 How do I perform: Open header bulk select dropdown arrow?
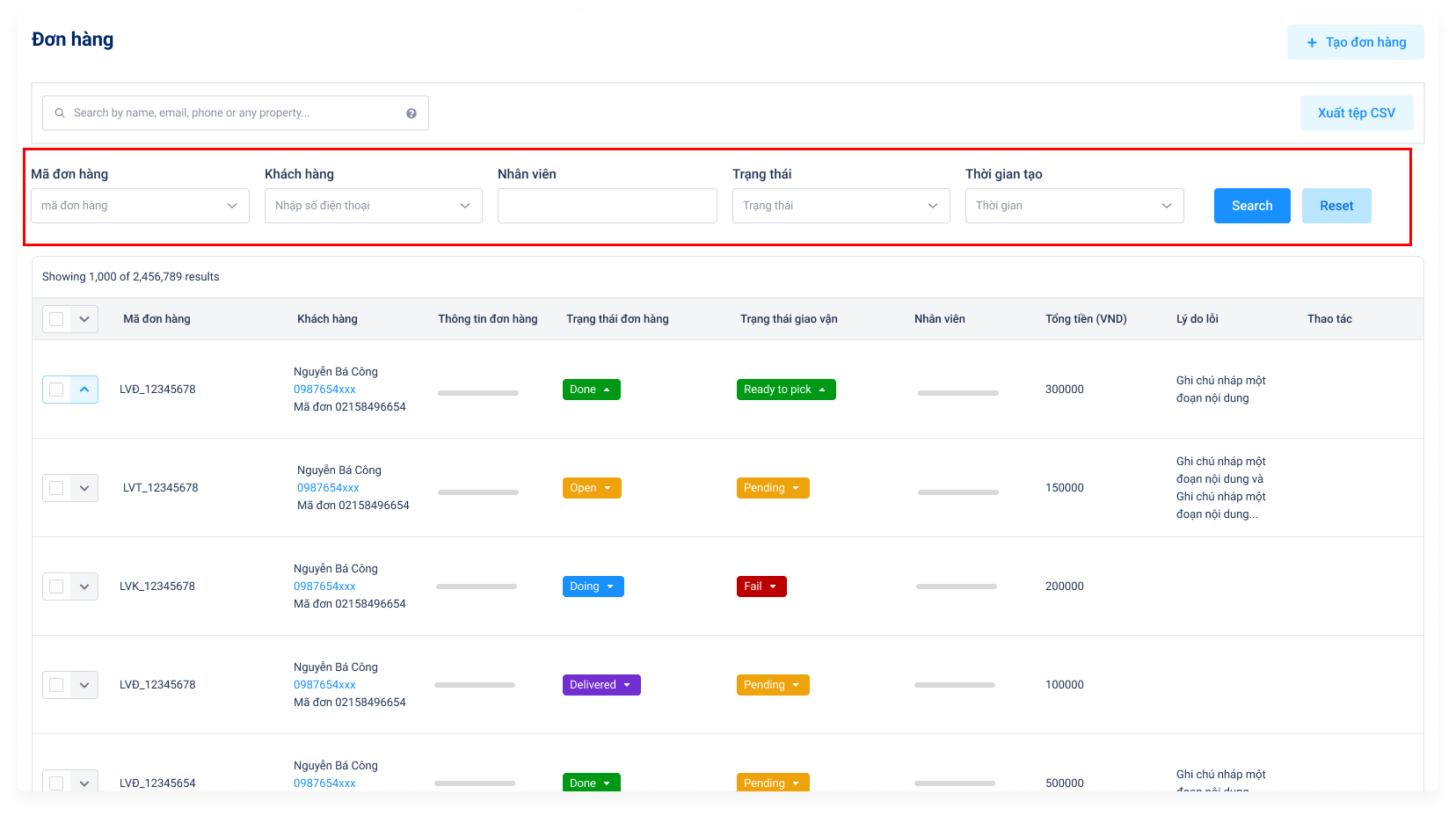coord(84,319)
